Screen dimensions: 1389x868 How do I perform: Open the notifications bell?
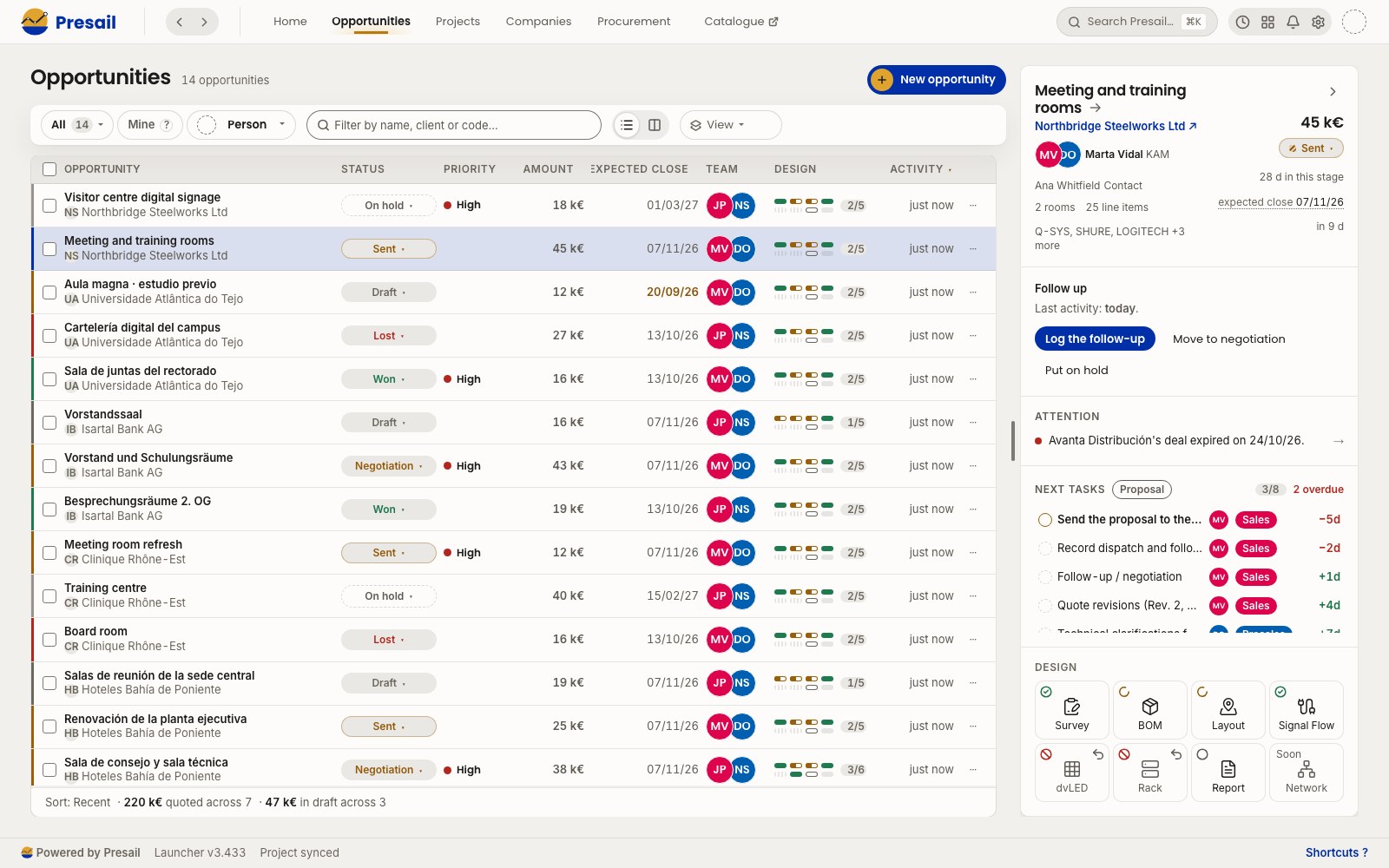point(1293,23)
